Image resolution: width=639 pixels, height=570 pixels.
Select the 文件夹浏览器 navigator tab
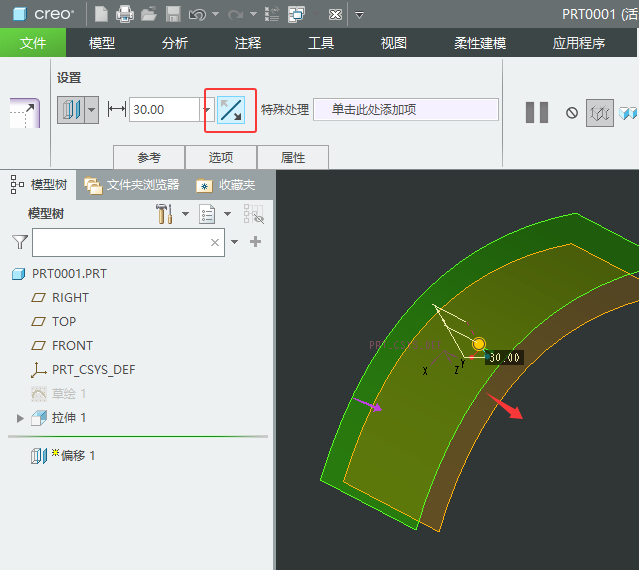(131, 185)
